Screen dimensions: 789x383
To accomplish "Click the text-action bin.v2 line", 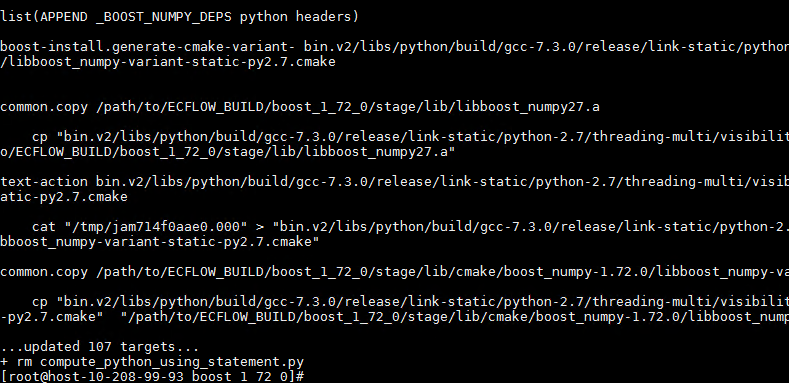I will (394, 181).
